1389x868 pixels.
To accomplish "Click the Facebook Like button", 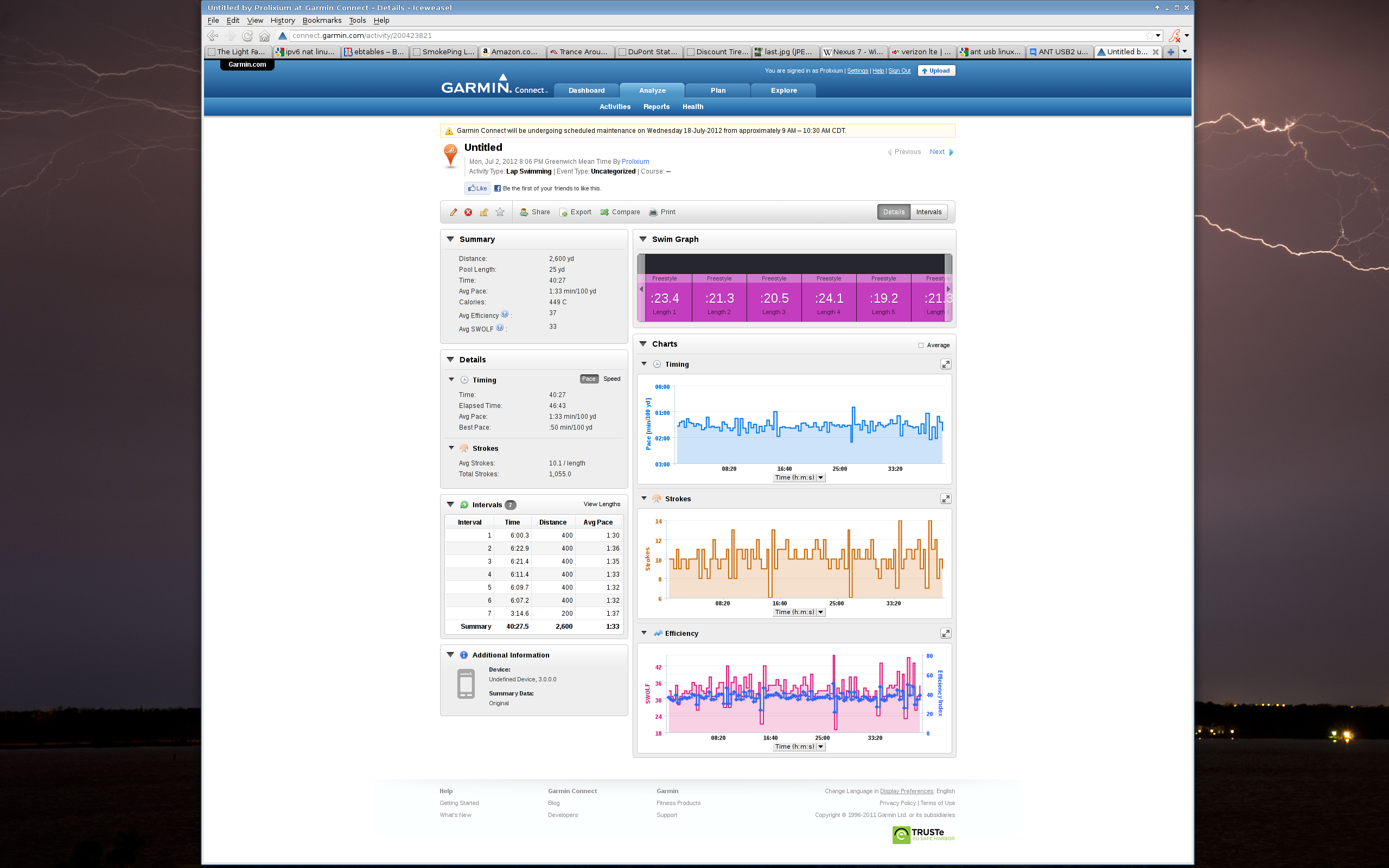I will point(477,188).
